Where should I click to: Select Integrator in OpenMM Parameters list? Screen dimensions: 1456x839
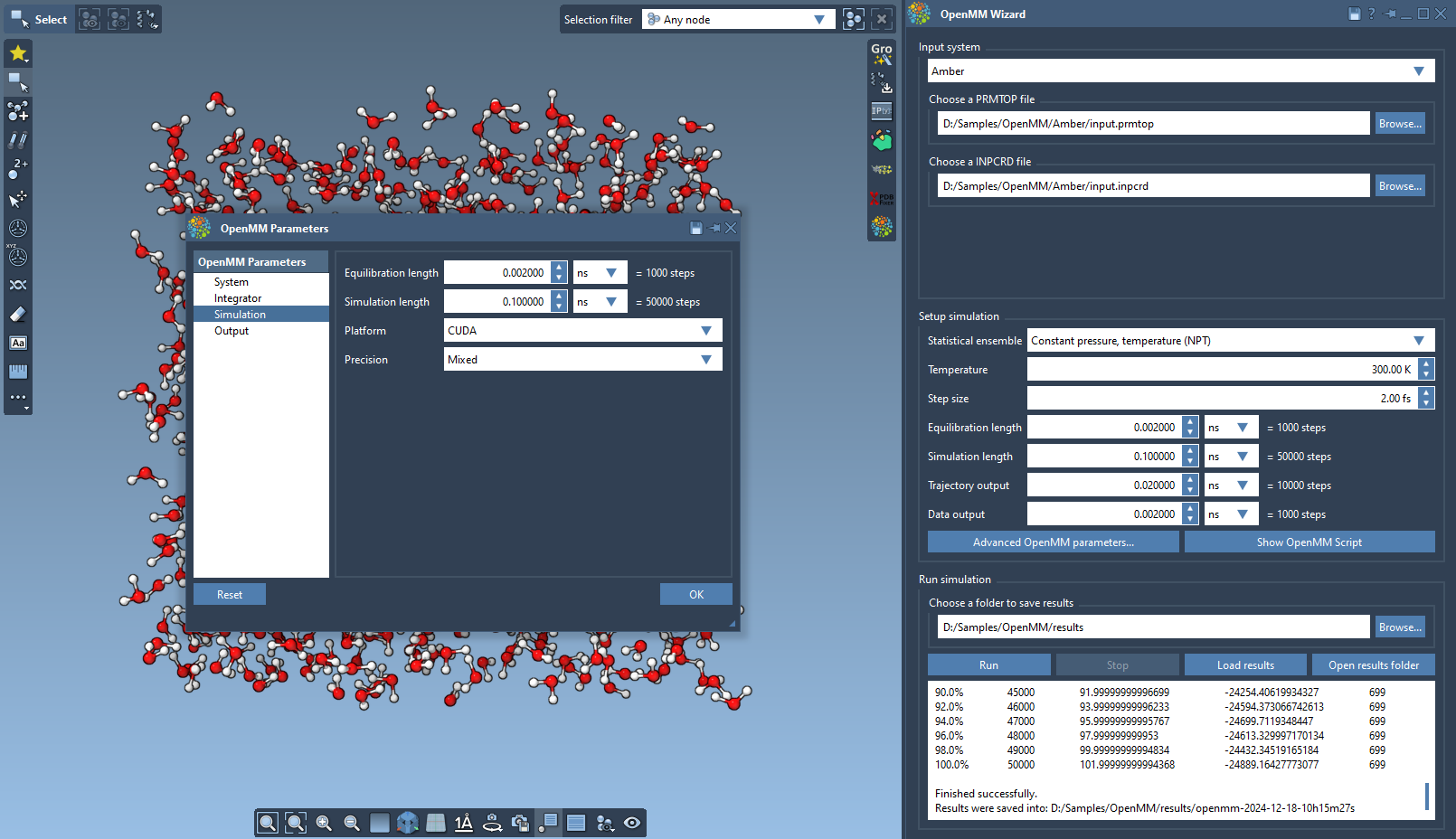(238, 298)
